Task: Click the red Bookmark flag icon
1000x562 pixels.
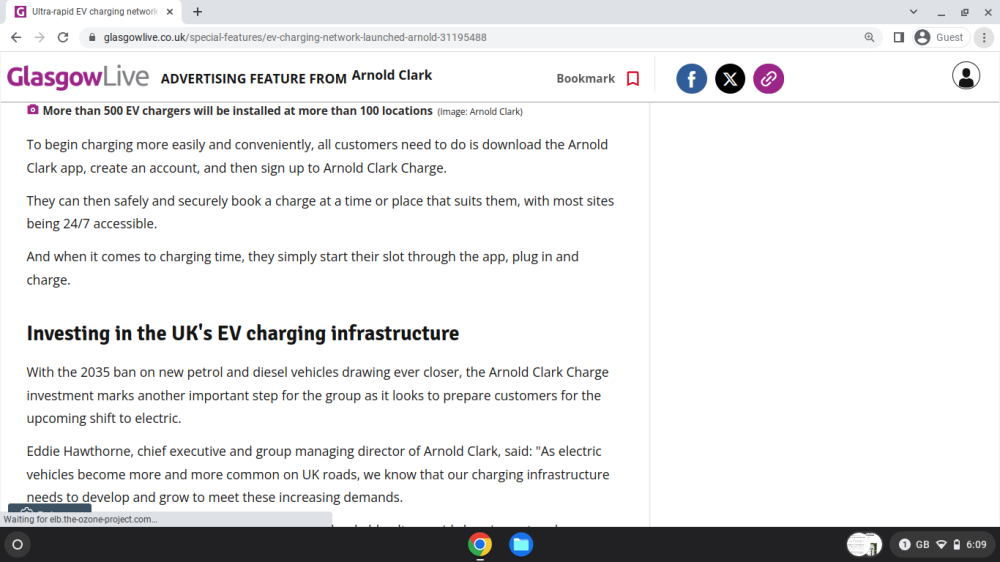Action: coord(633,78)
